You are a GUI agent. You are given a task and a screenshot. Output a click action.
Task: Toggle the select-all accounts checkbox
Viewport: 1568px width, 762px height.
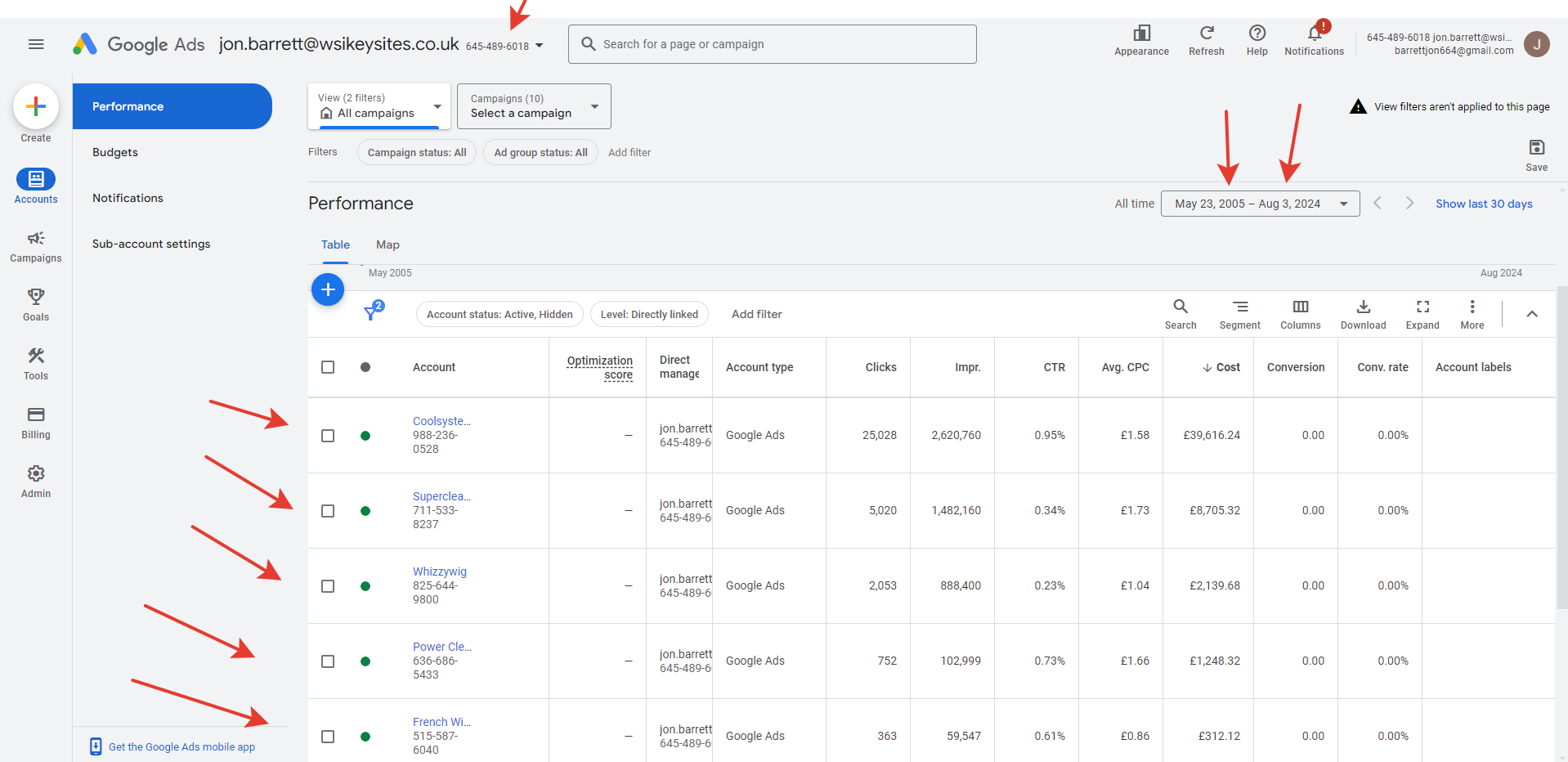pos(328,367)
